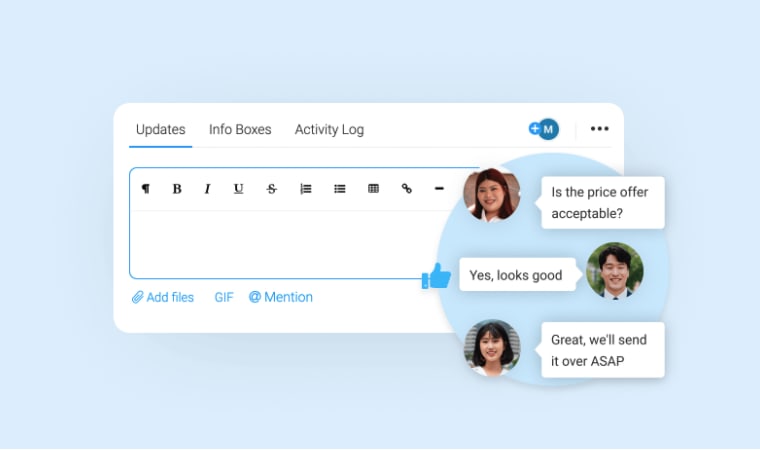Viewport: 760px width, 450px height.
Task: Click the blue thumbs-up like icon
Action: [436, 276]
